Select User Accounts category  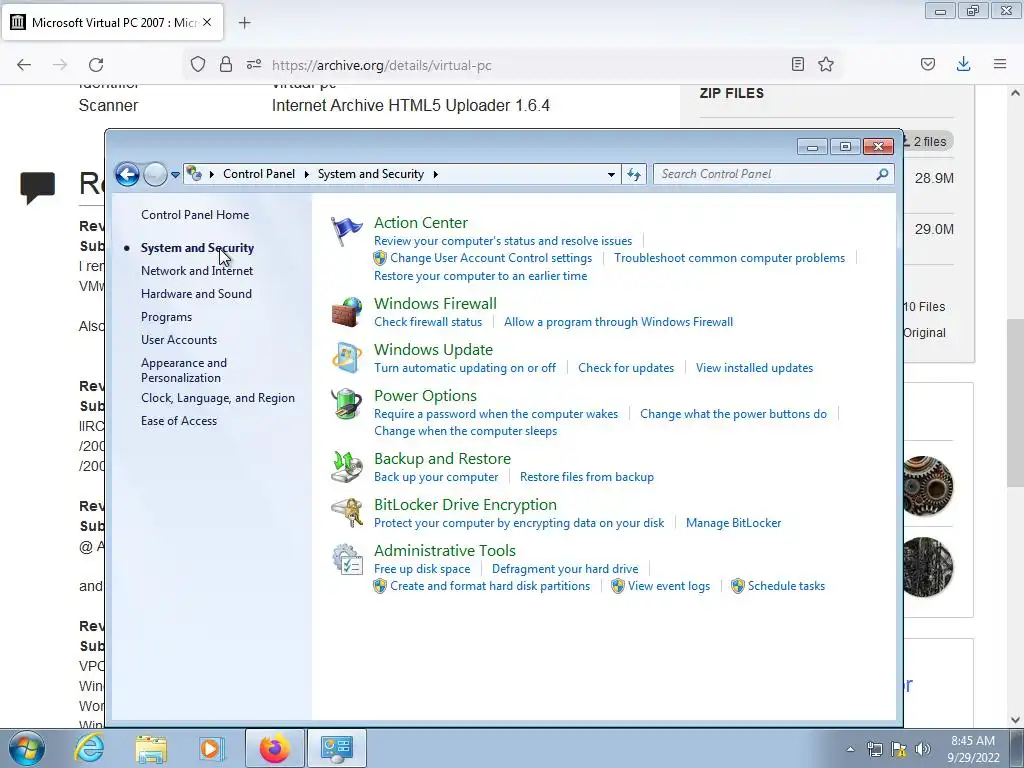click(x=179, y=340)
